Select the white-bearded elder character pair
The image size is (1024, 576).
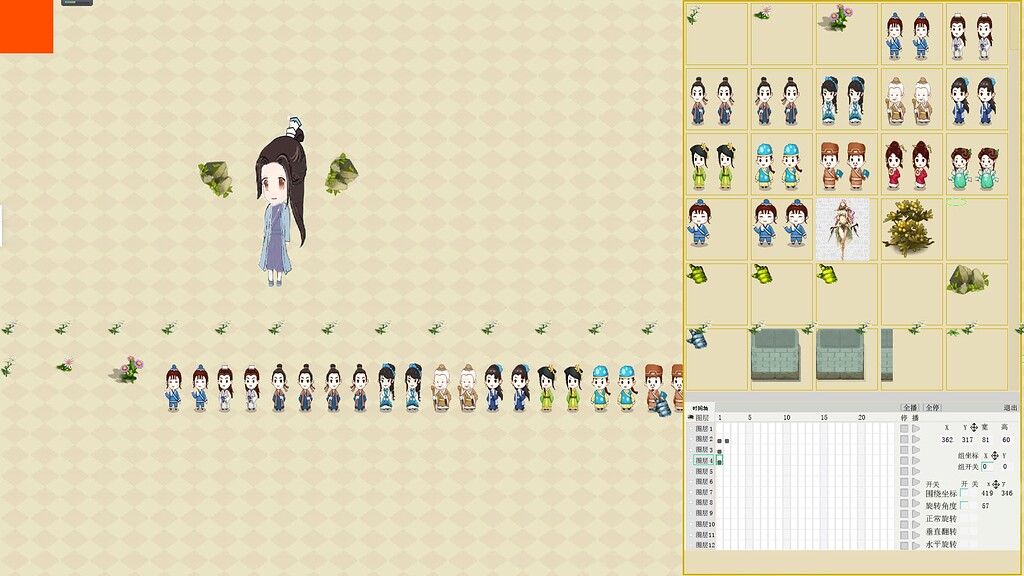tap(908, 101)
